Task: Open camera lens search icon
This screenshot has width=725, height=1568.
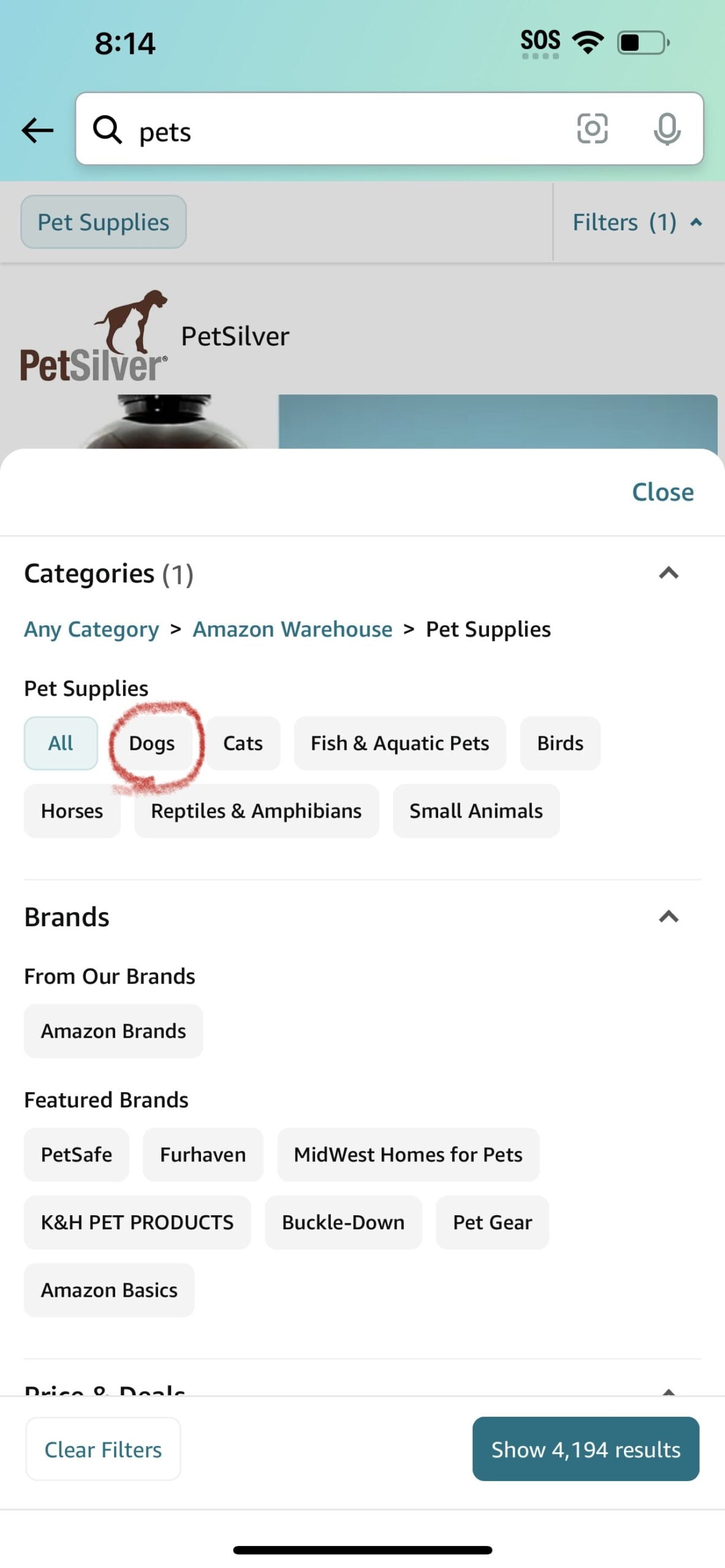Action: [x=592, y=129]
